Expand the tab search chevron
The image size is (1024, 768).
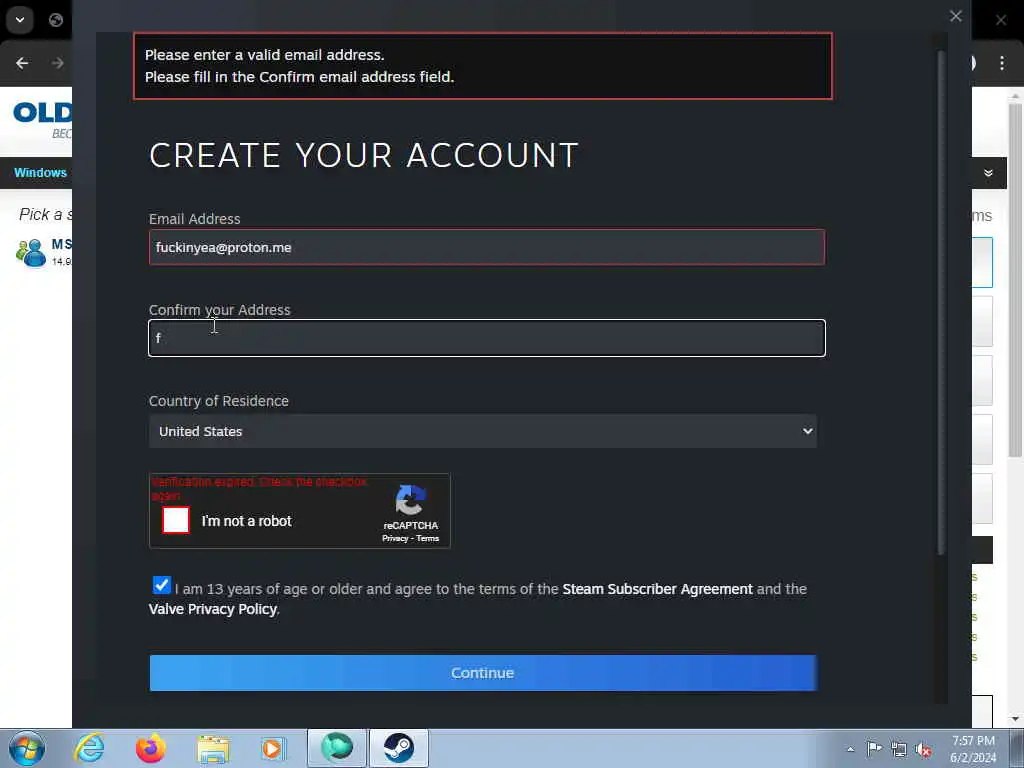point(20,20)
